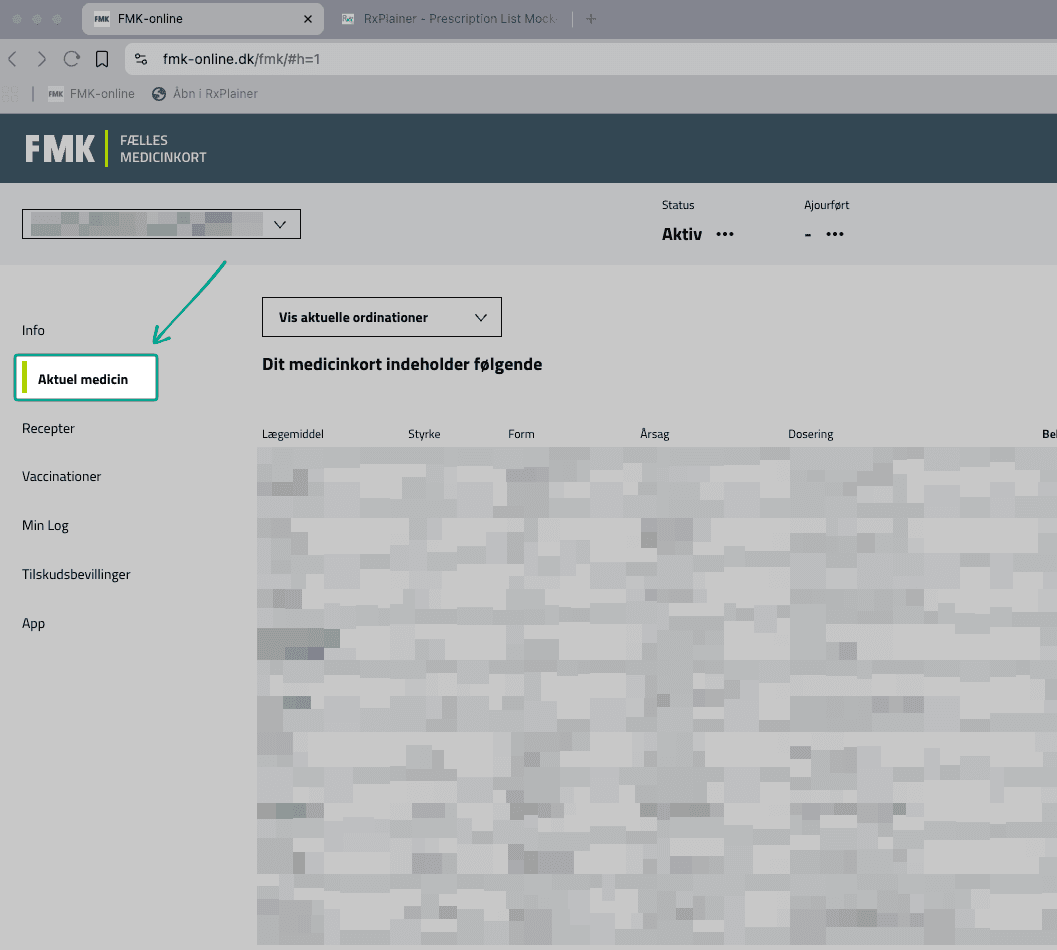Click the chevron on the Vis aktuelle ordinationer filter

coord(479,316)
